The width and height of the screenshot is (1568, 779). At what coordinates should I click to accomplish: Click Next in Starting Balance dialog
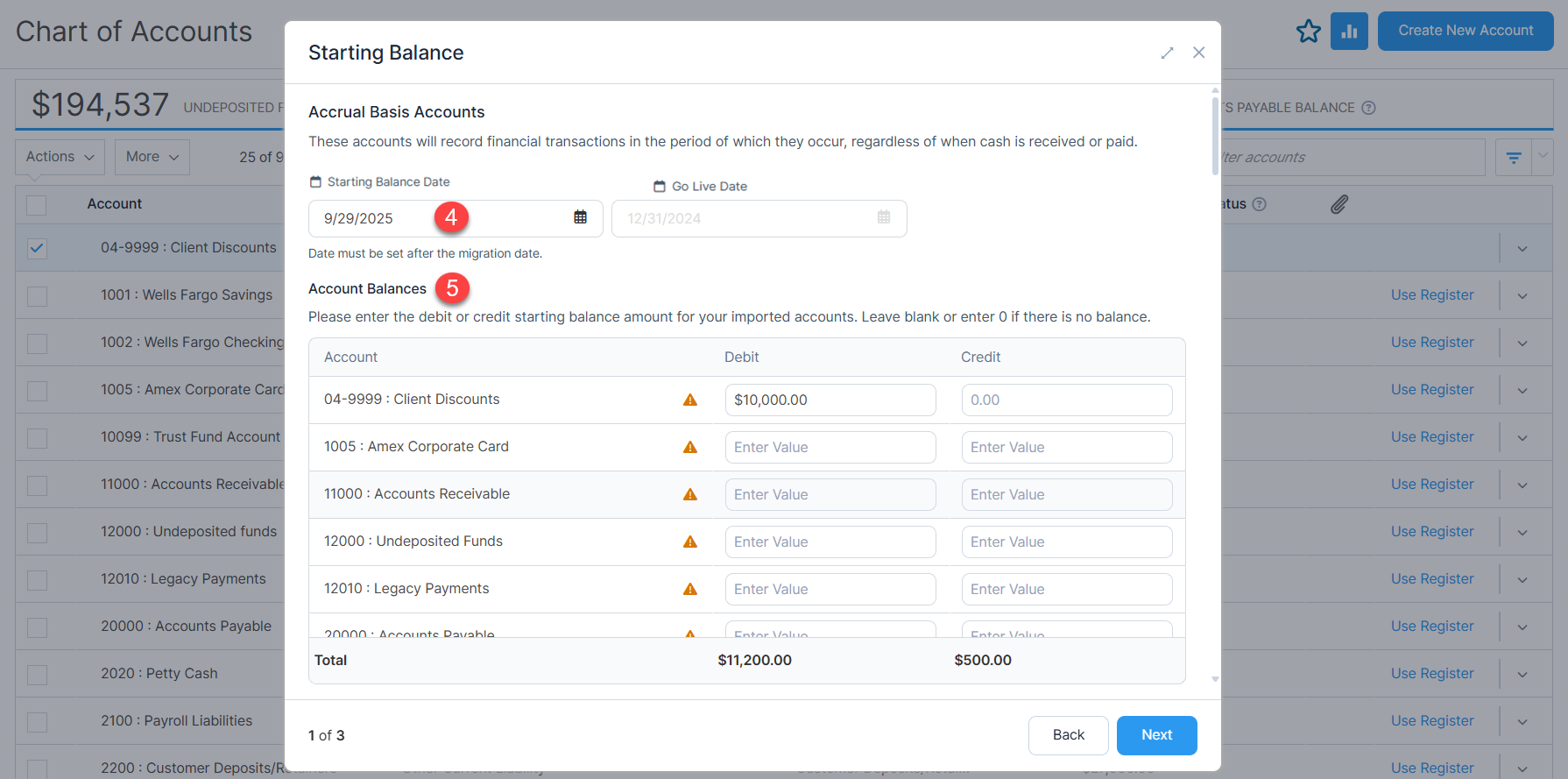(x=1156, y=735)
